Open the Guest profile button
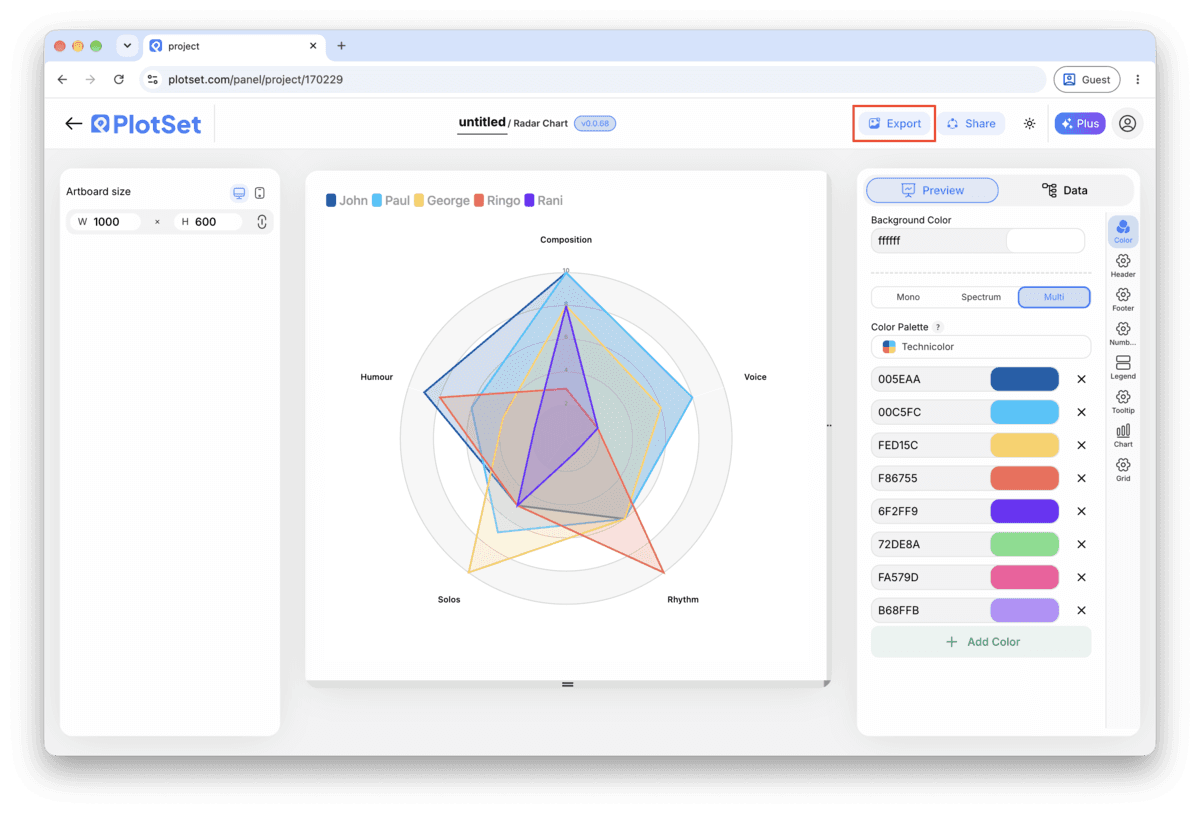 click(1086, 79)
